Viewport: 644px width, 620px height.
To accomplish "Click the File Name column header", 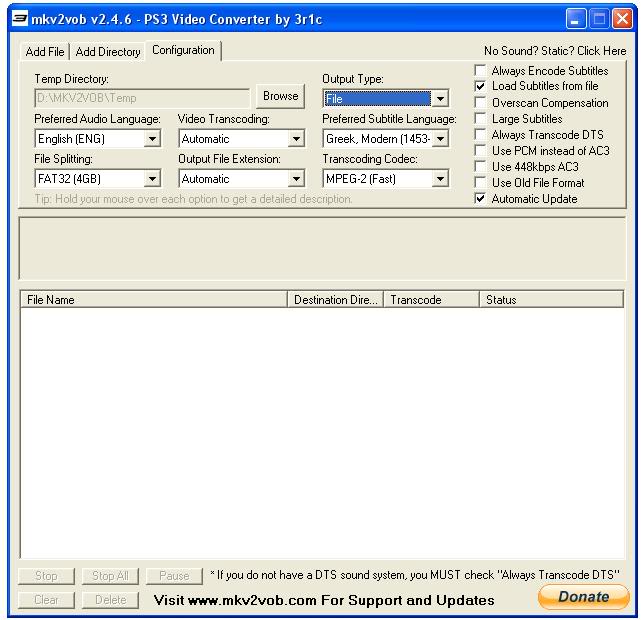I will click(154, 299).
